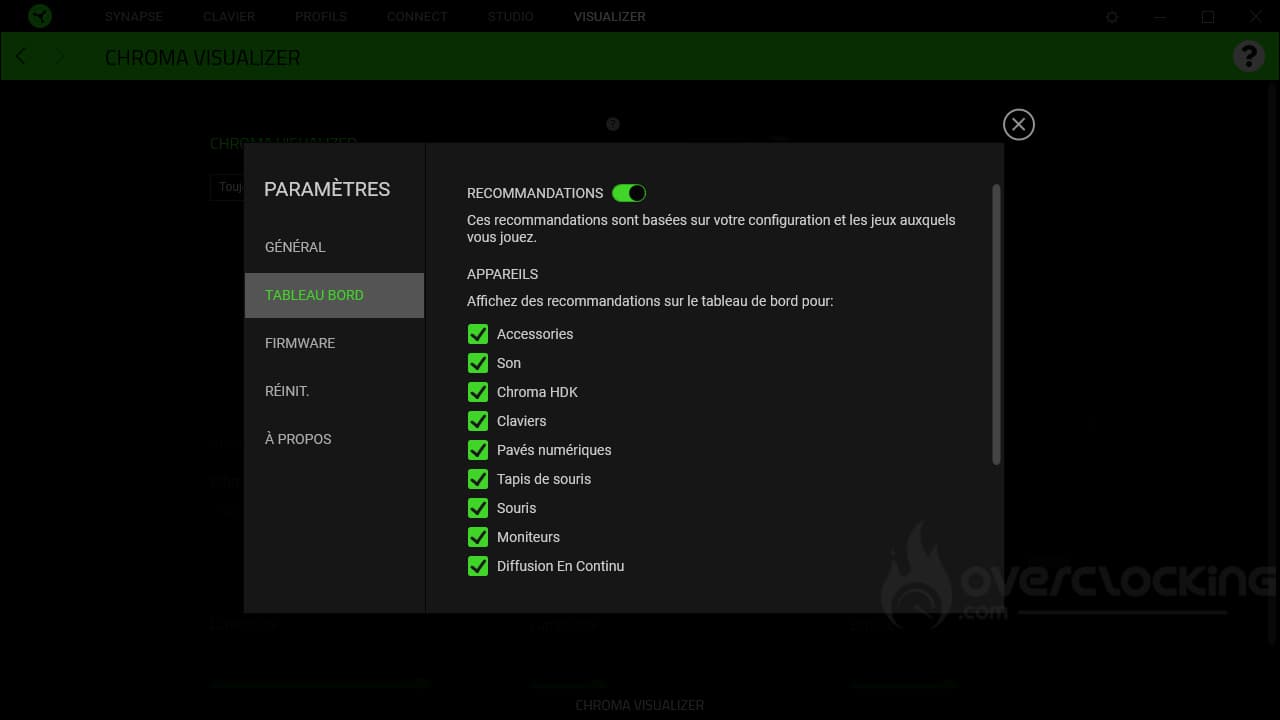Image resolution: width=1280 pixels, height=720 pixels.
Task: Switch to the Studio tab
Action: tap(510, 17)
